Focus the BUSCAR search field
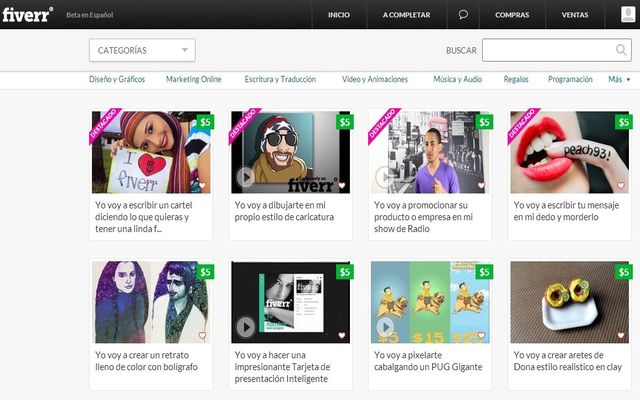 pos(547,50)
